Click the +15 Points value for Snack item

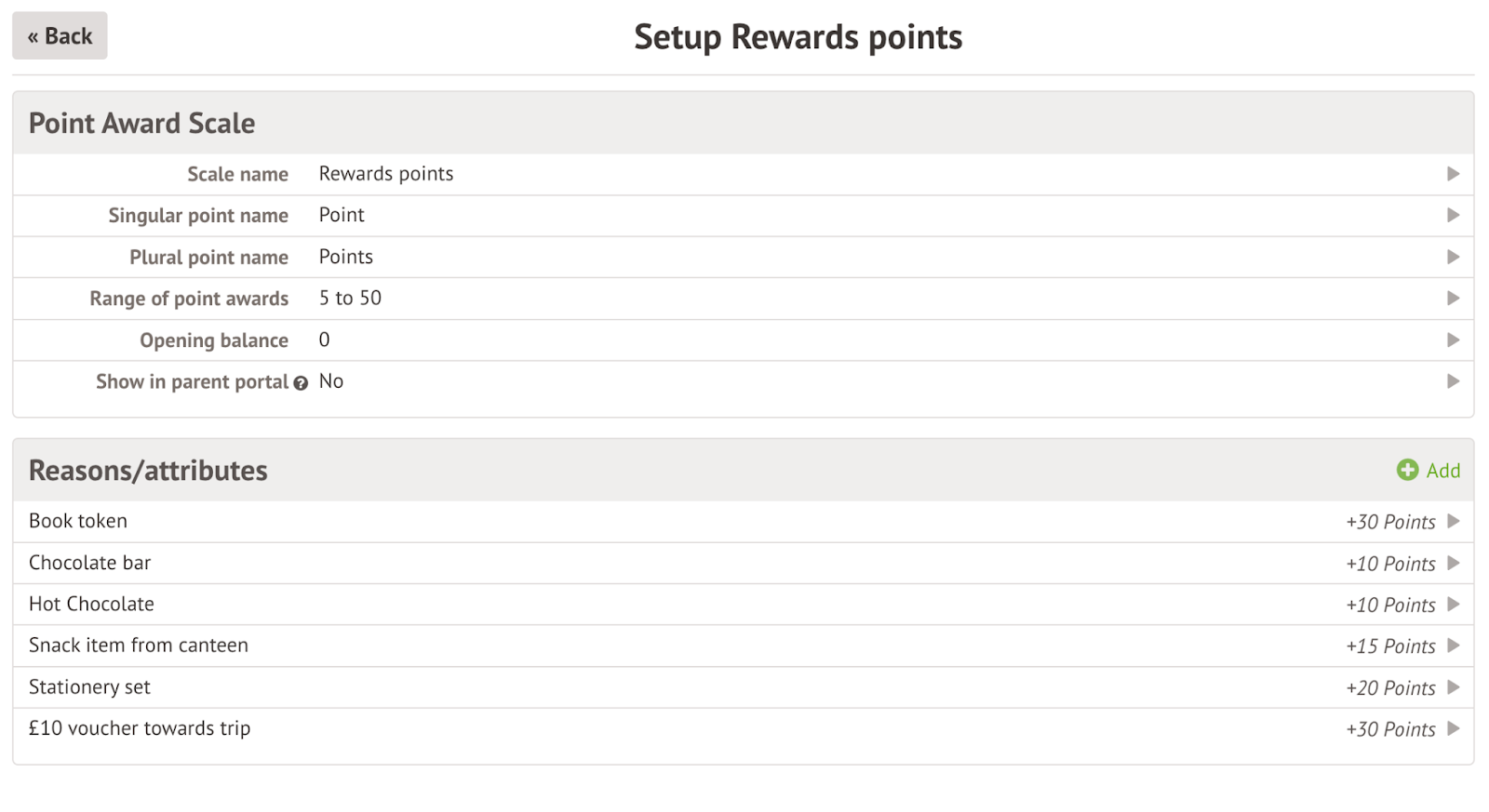[1390, 646]
